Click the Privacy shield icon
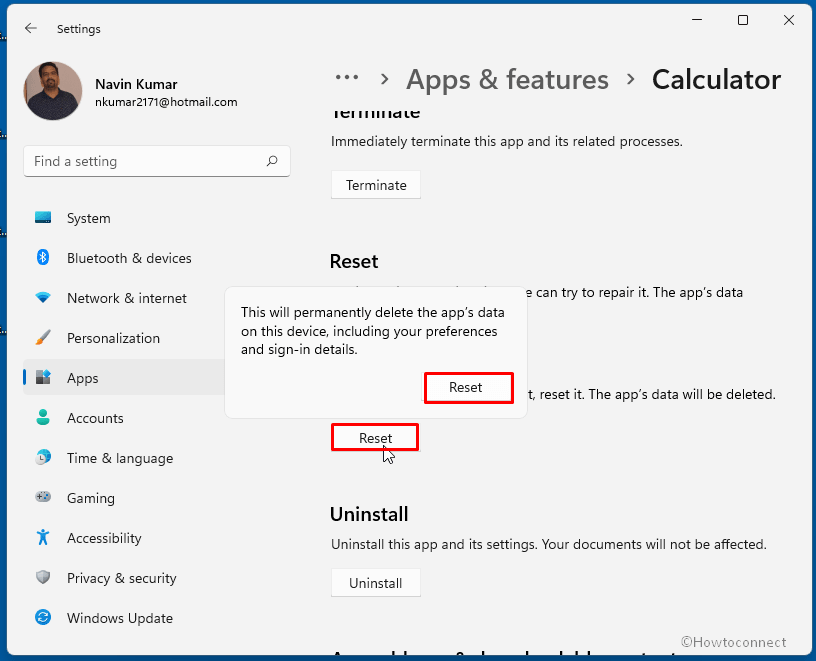Screen dimensions: 816x661 [x=43, y=577]
